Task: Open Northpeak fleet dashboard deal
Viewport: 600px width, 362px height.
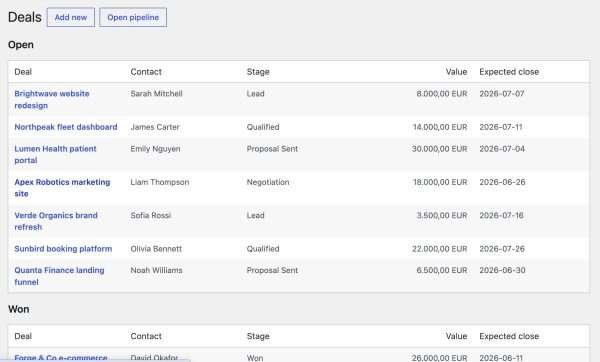Action: point(66,127)
